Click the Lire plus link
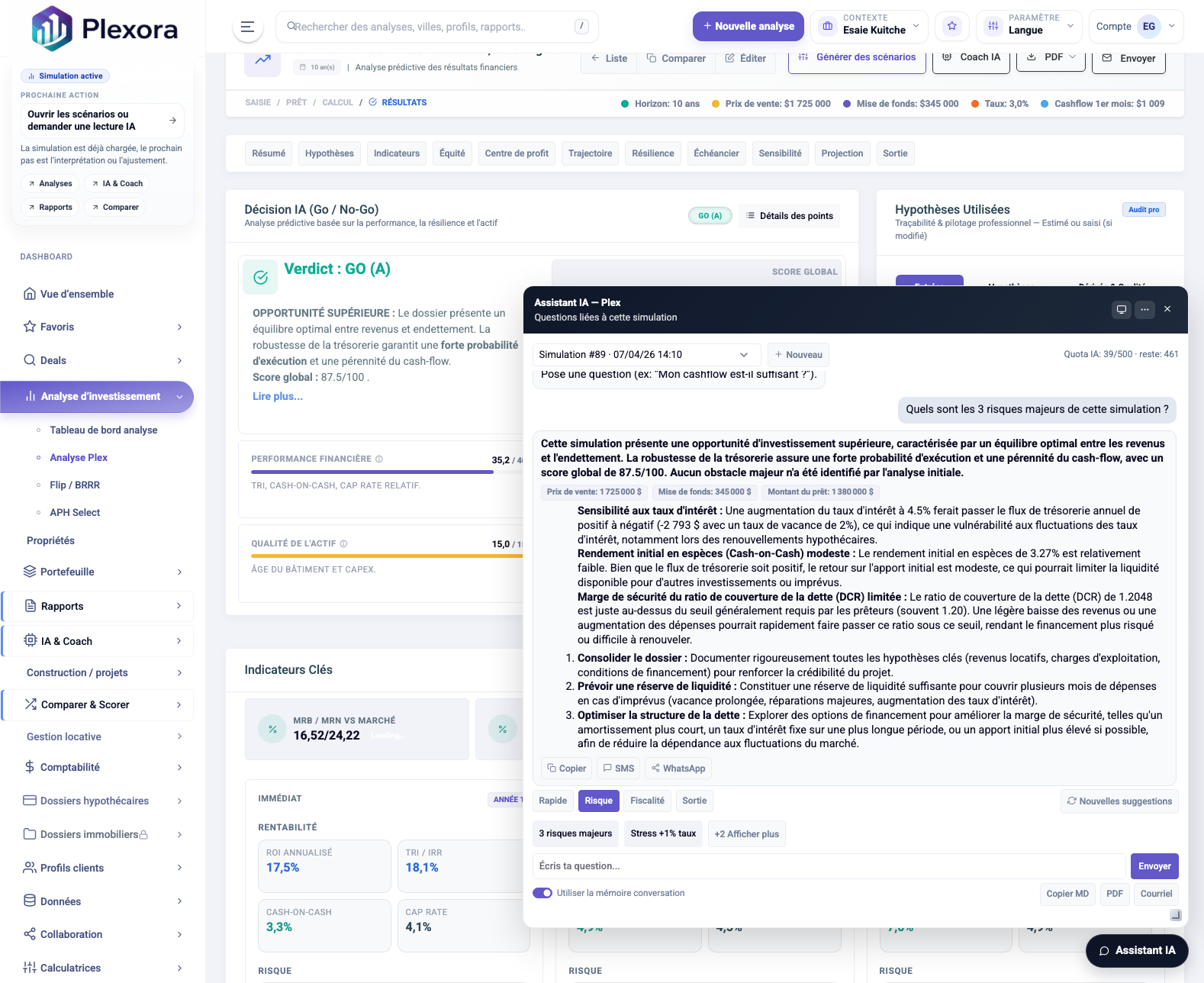 coord(278,396)
